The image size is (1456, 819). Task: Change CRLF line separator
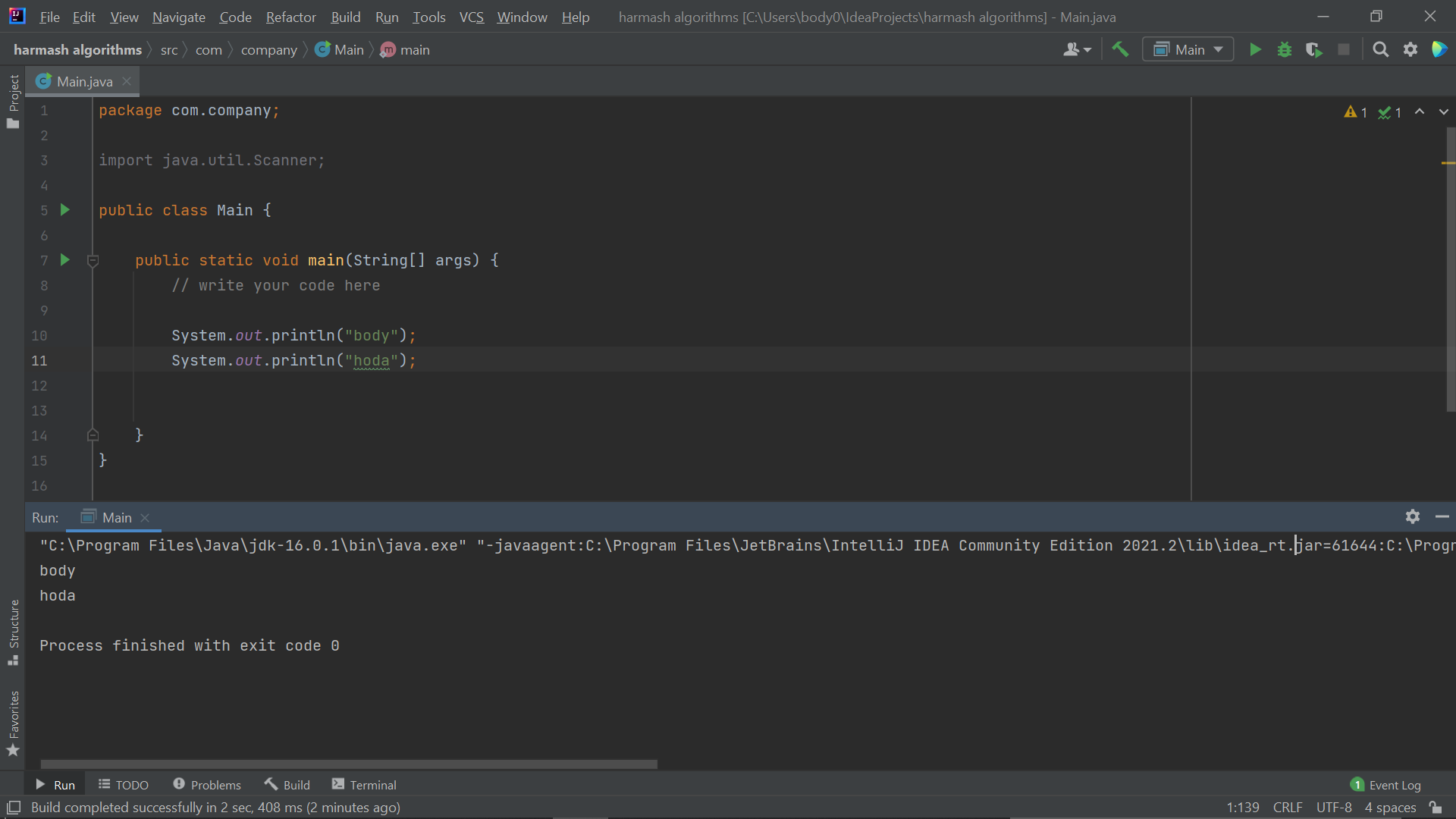pyautogui.click(x=1288, y=808)
